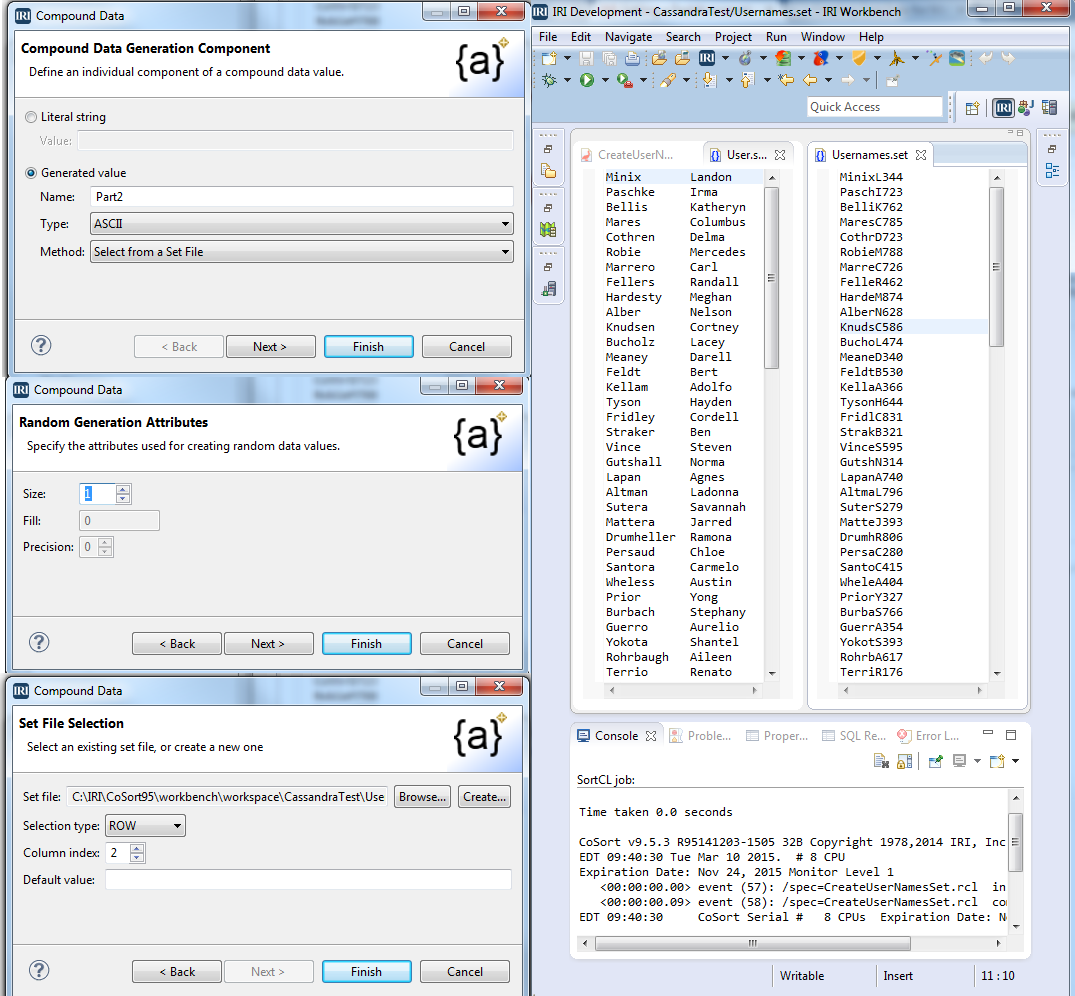Open the File menu

click(x=548, y=37)
